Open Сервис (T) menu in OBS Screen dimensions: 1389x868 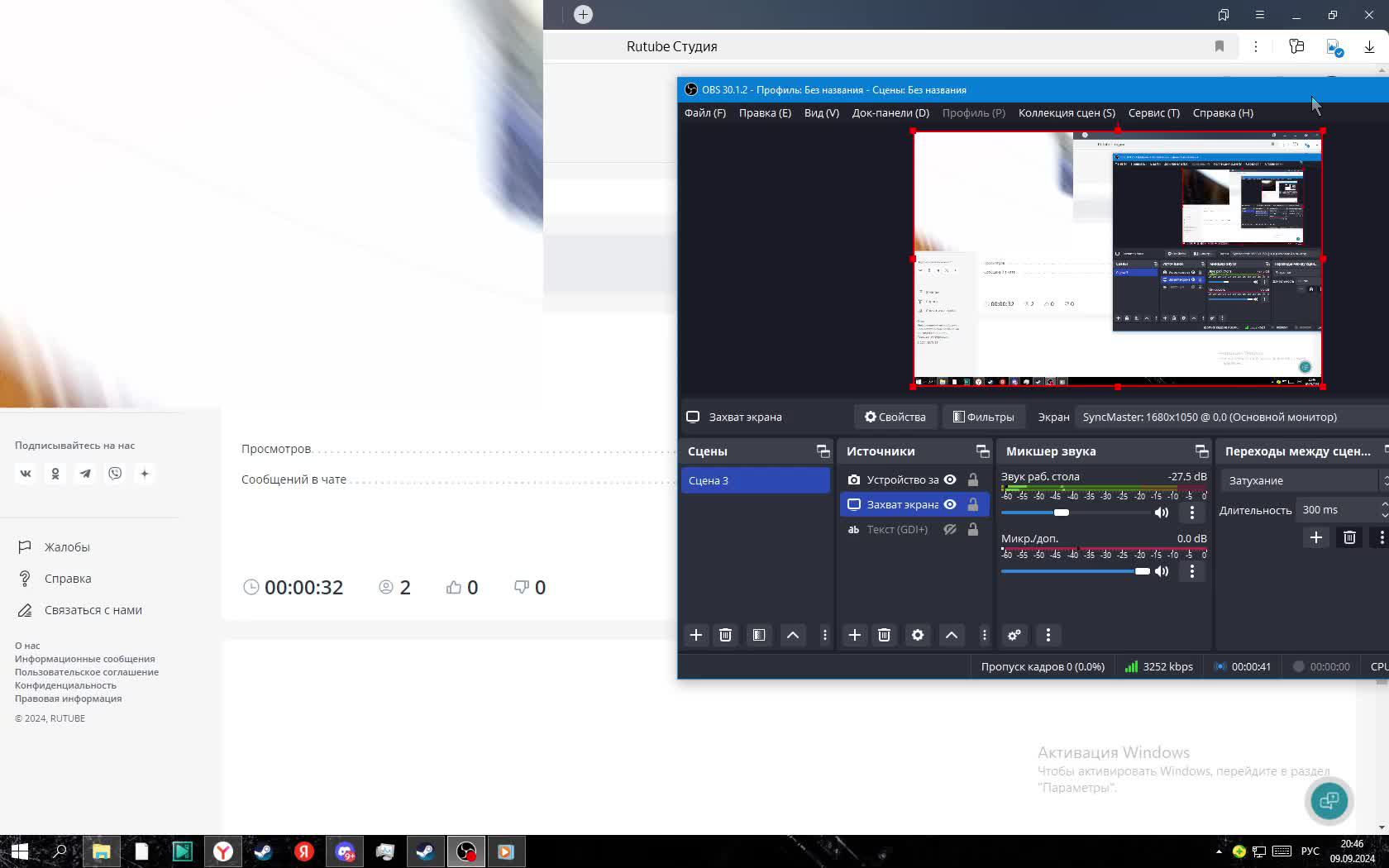pyautogui.click(x=1154, y=112)
